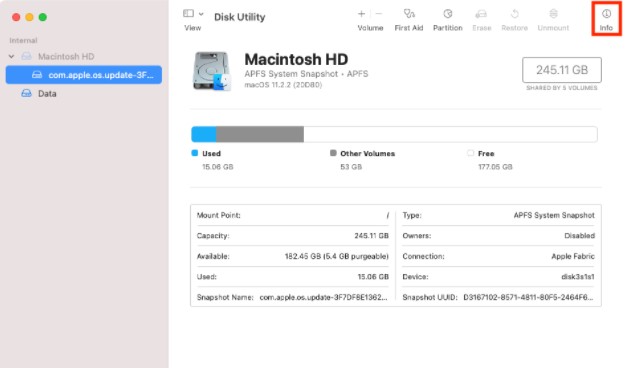Click the white Free legend swatch
This screenshot has height=368, width=636.
(x=471, y=153)
